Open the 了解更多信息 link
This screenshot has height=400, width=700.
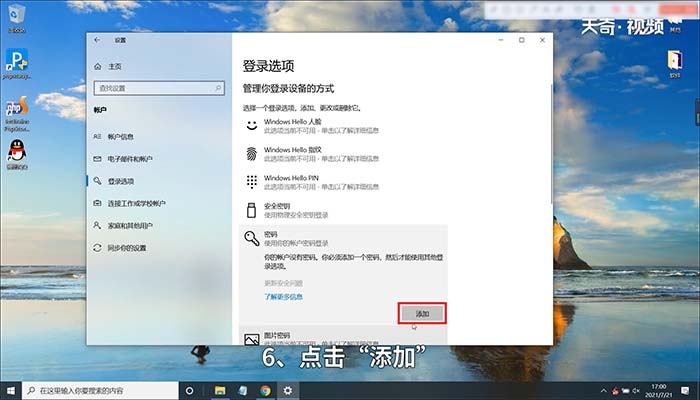pos(283,296)
